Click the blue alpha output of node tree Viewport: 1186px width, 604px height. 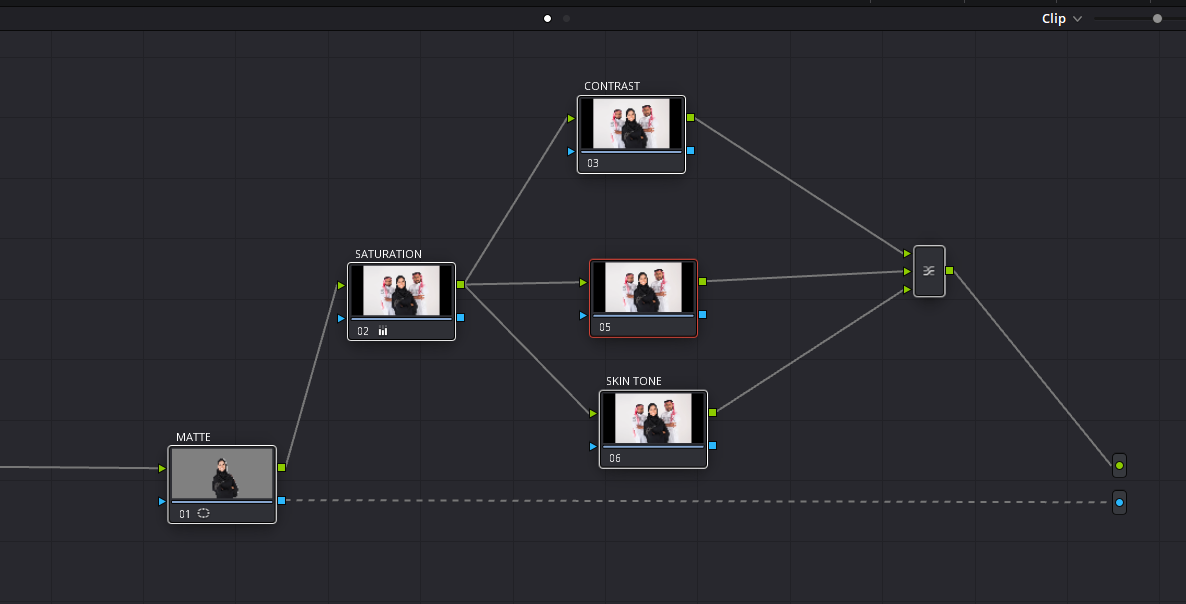[x=1119, y=502]
